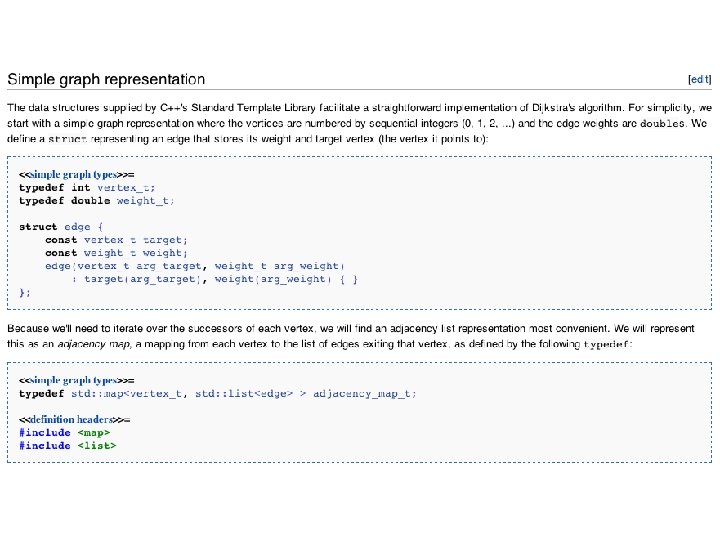This screenshot has width=720, height=540.
Task: Click the "Simple graph representation" heading
Action: coord(106,79)
